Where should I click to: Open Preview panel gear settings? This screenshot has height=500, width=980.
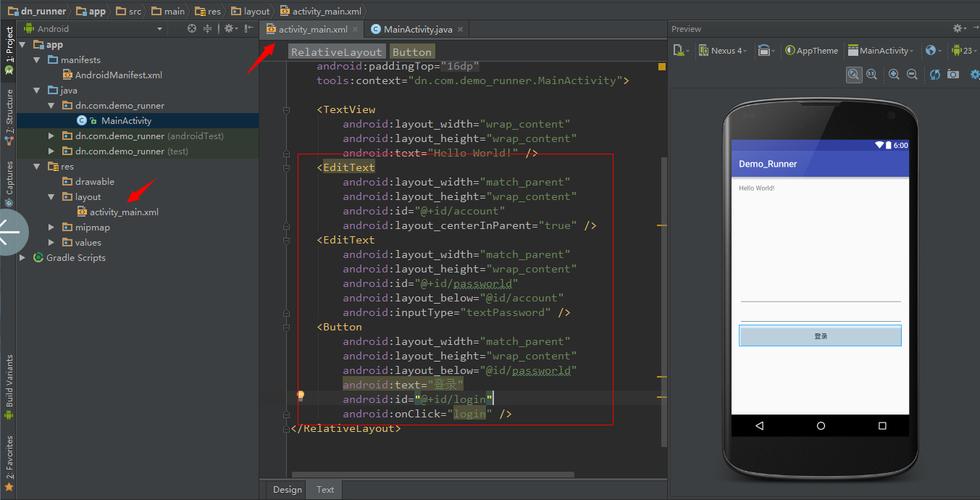point(958,28)
